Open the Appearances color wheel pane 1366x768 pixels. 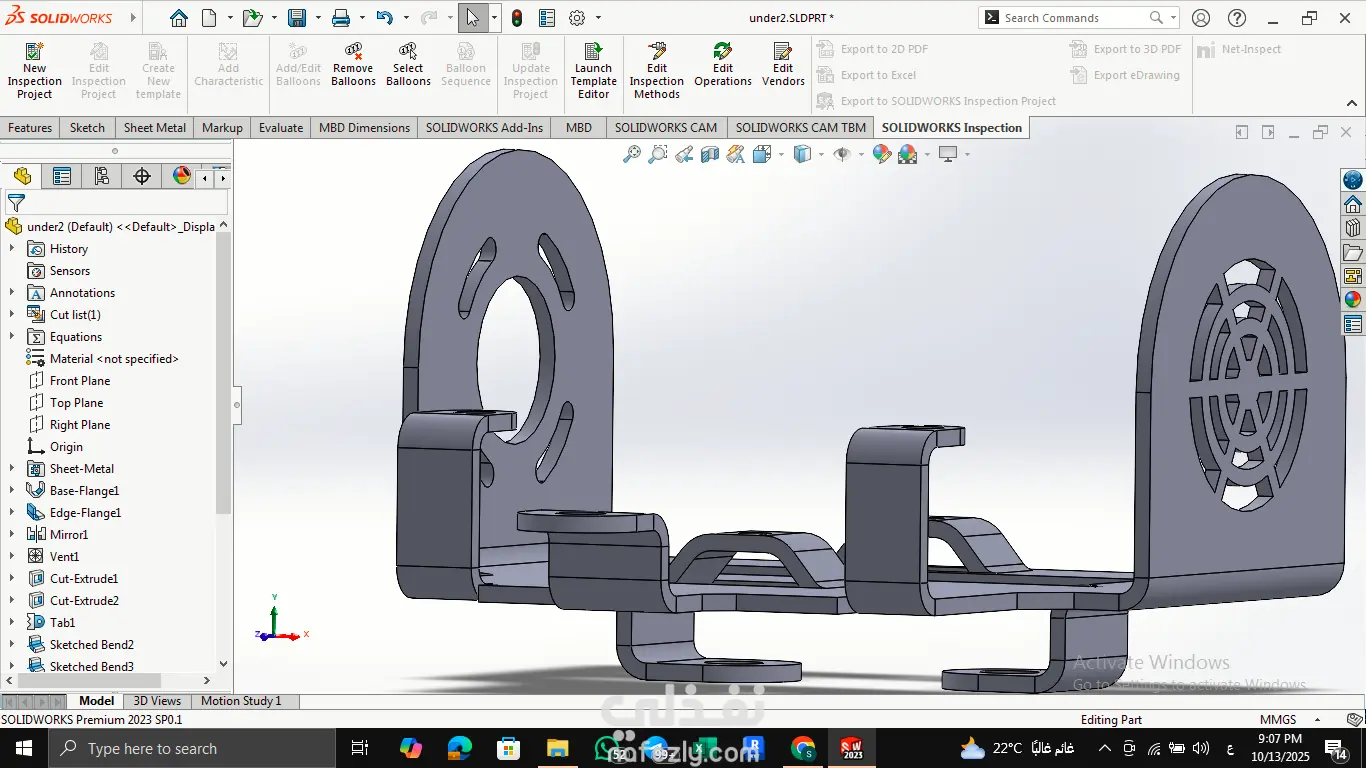[x=1352, y=299]
